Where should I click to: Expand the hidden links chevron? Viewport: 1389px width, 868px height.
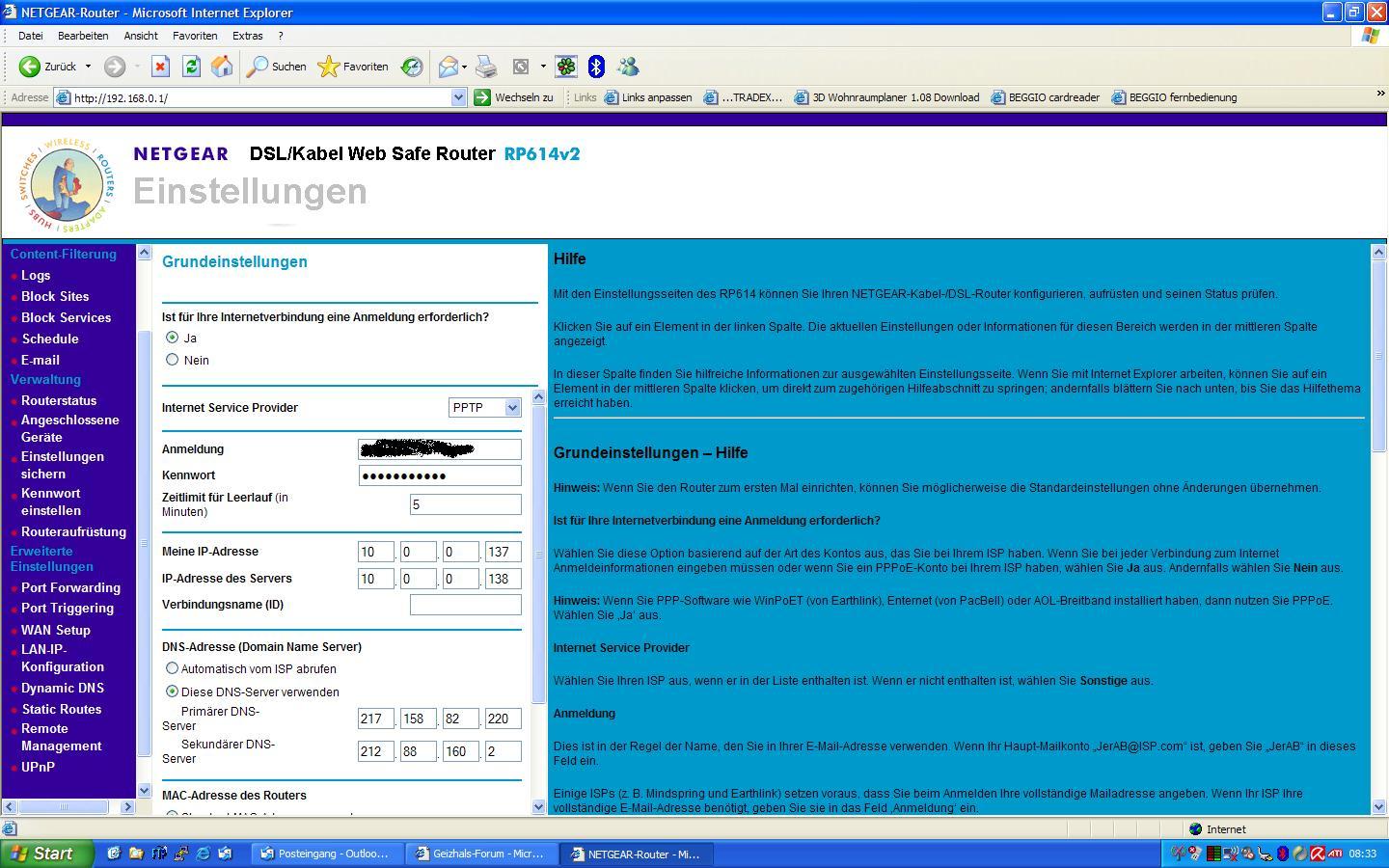coord(1380,94)
